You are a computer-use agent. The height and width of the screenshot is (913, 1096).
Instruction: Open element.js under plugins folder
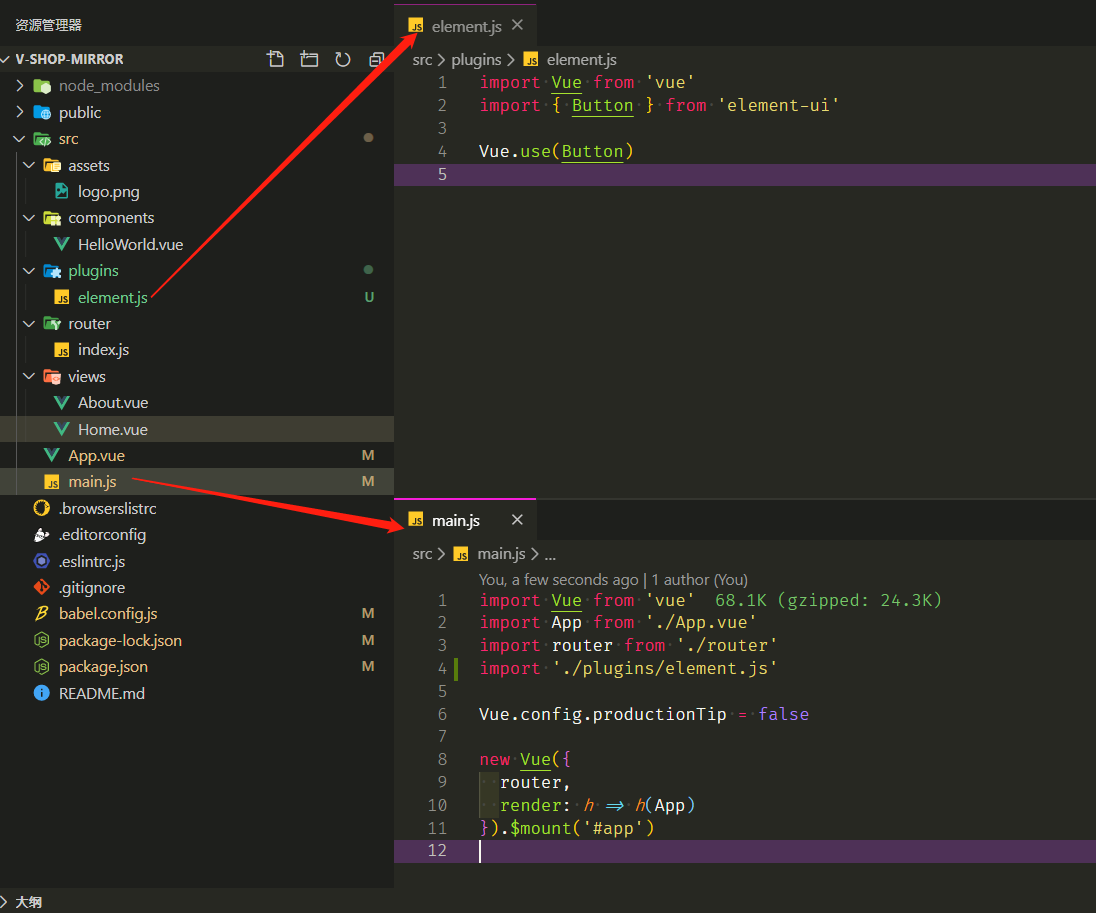tap(113, 297)
